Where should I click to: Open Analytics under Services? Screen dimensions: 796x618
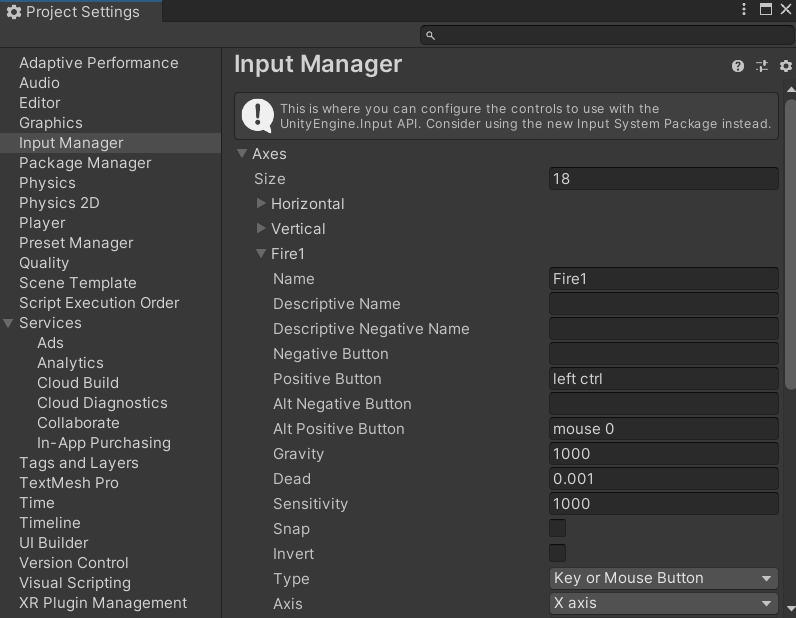pos(71,363)
